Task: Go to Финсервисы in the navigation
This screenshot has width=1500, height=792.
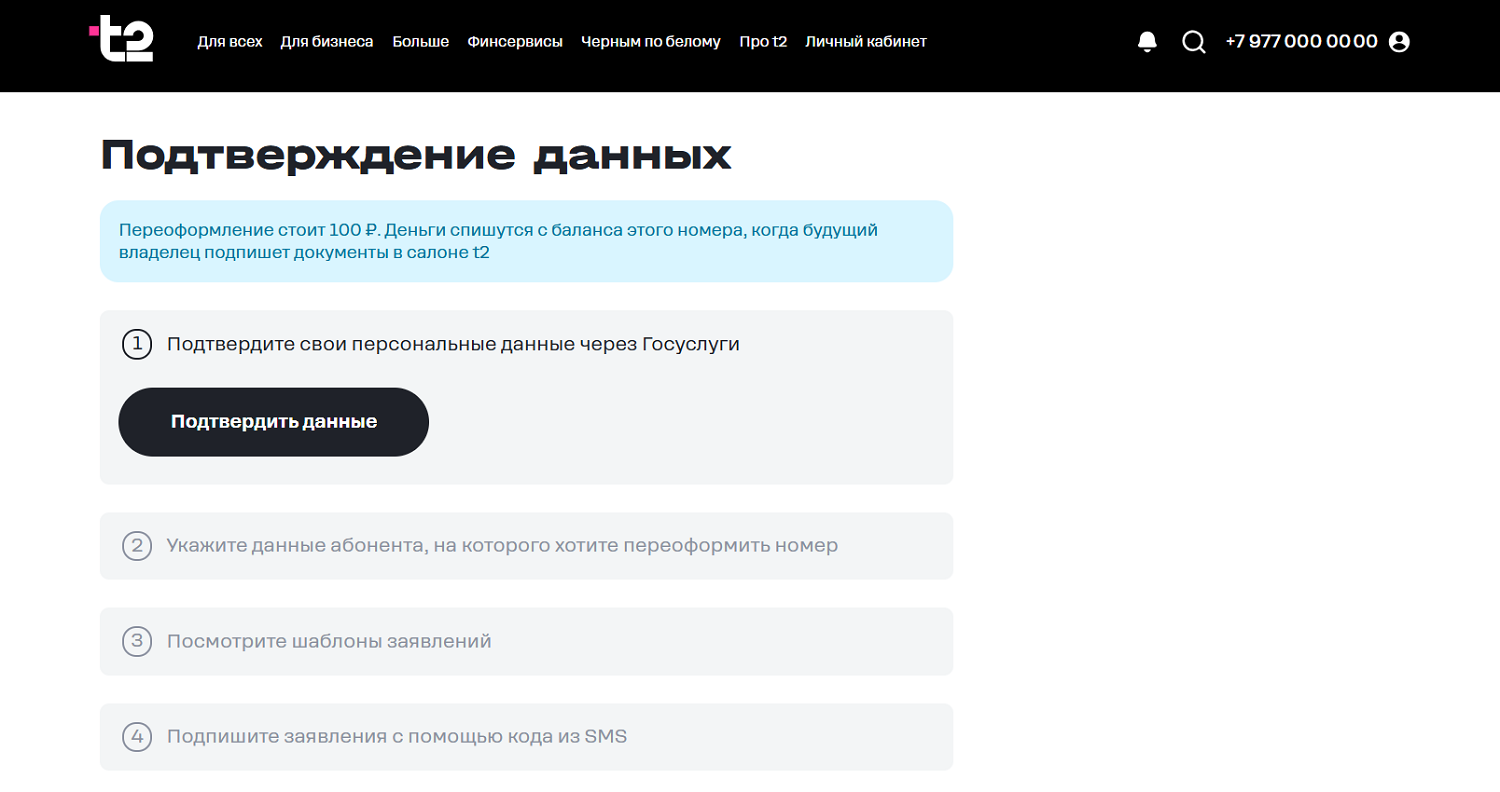Action: (515, 42)
